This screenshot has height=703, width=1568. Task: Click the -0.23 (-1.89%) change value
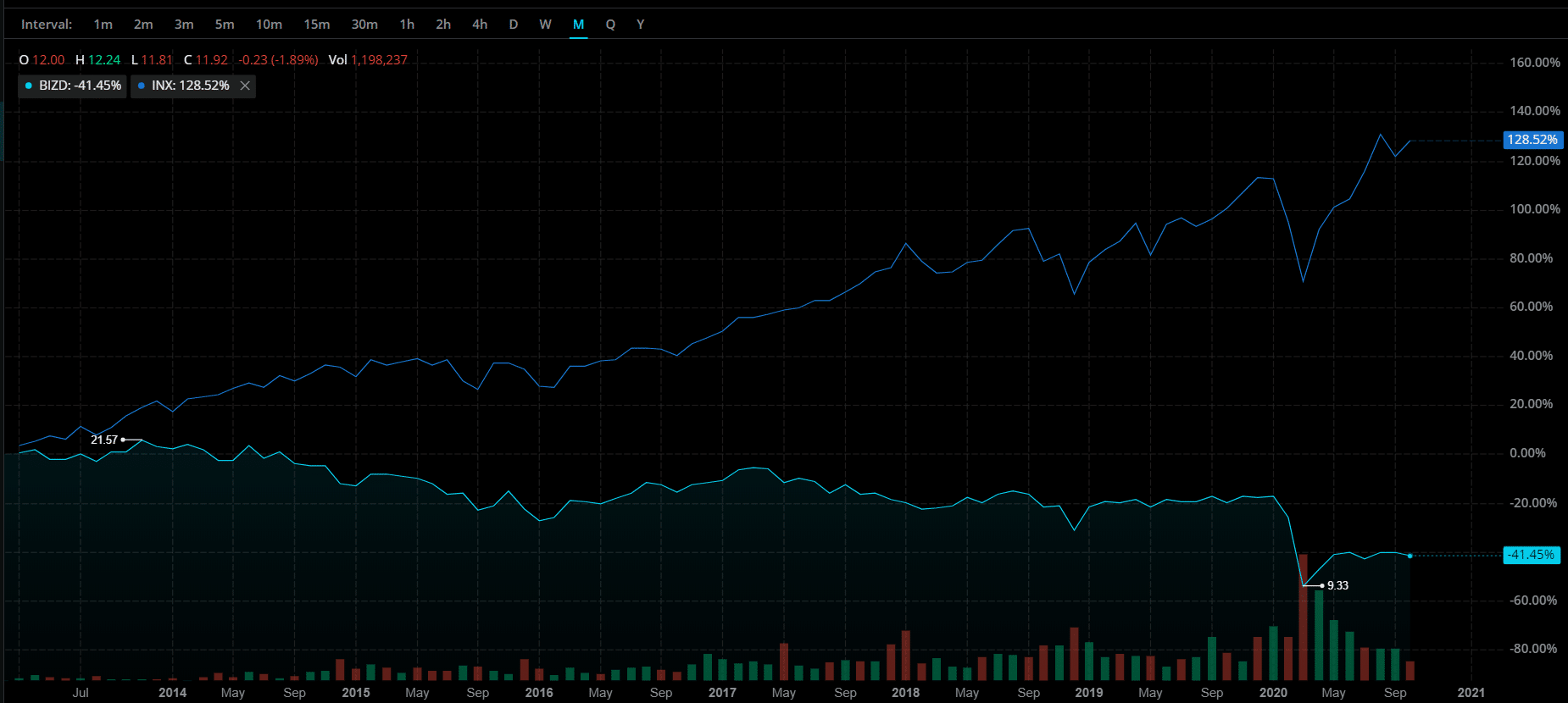tap(278, 60)
